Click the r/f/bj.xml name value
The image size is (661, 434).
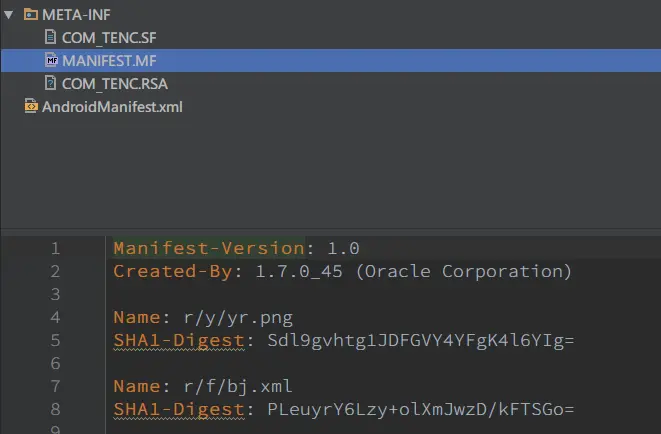238,386
